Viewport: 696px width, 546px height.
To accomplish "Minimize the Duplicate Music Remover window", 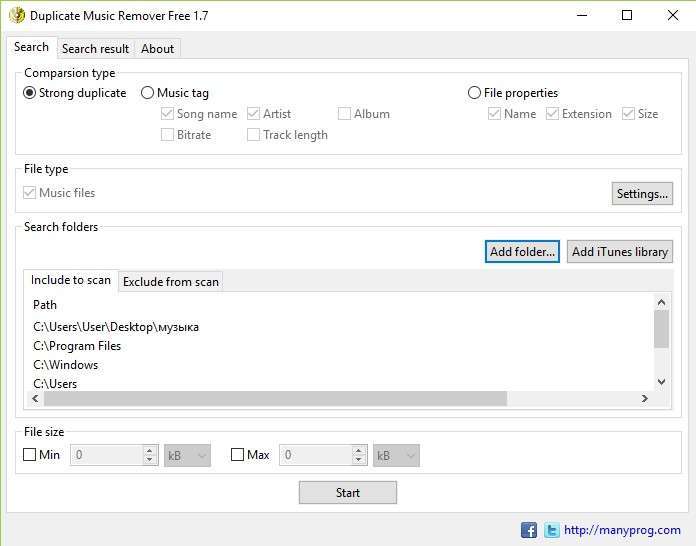I will pyautogui.click(x=582, y=16).
